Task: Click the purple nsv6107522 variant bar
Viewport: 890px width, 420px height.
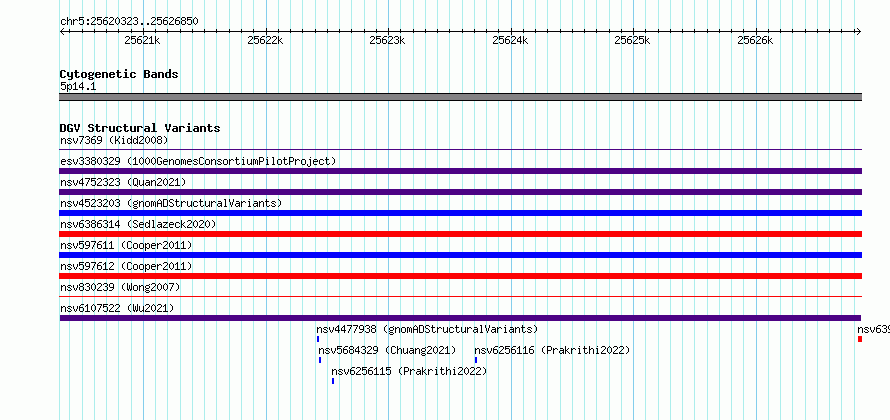Action: (460, 318)
